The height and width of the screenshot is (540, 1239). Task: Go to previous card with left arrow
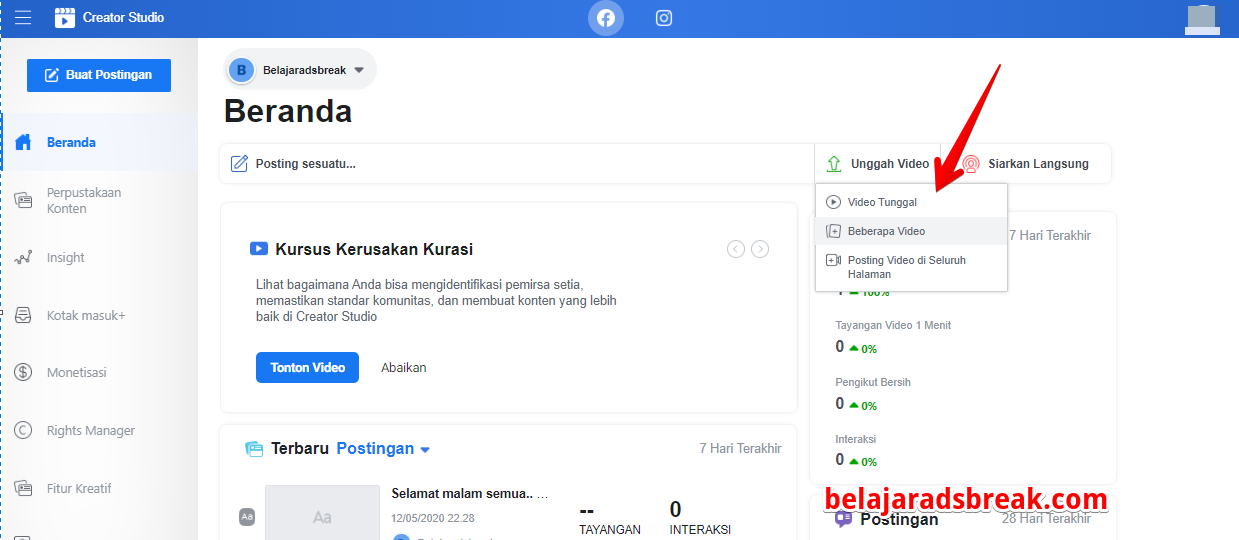click(736, 249)
